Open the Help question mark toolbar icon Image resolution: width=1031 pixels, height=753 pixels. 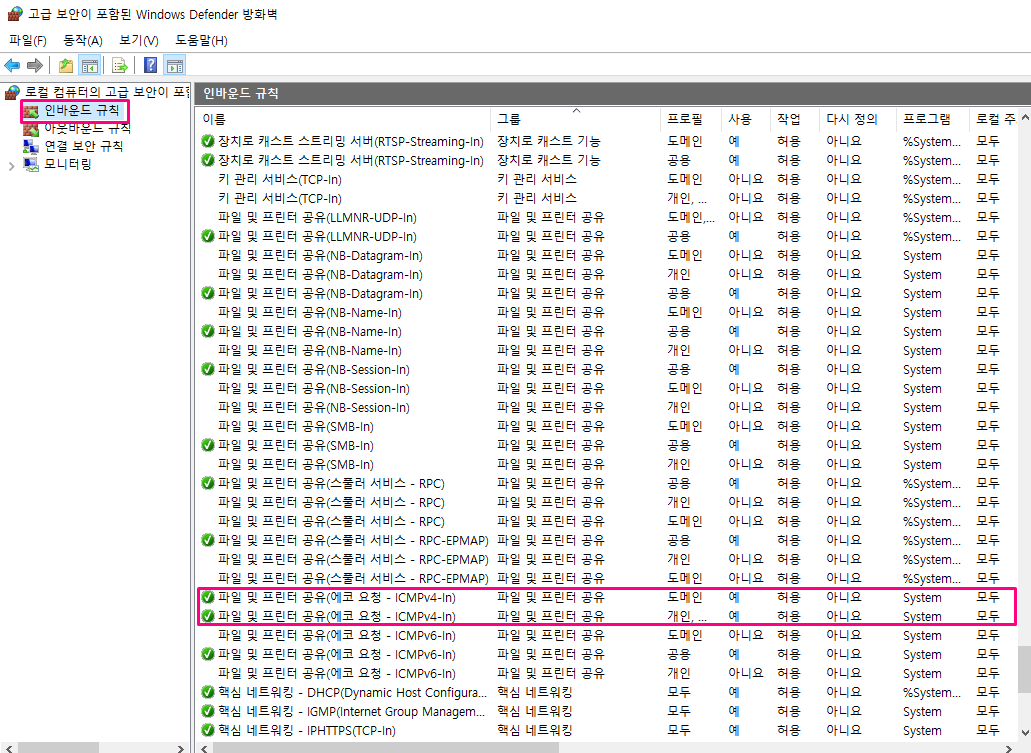point(151,65)
